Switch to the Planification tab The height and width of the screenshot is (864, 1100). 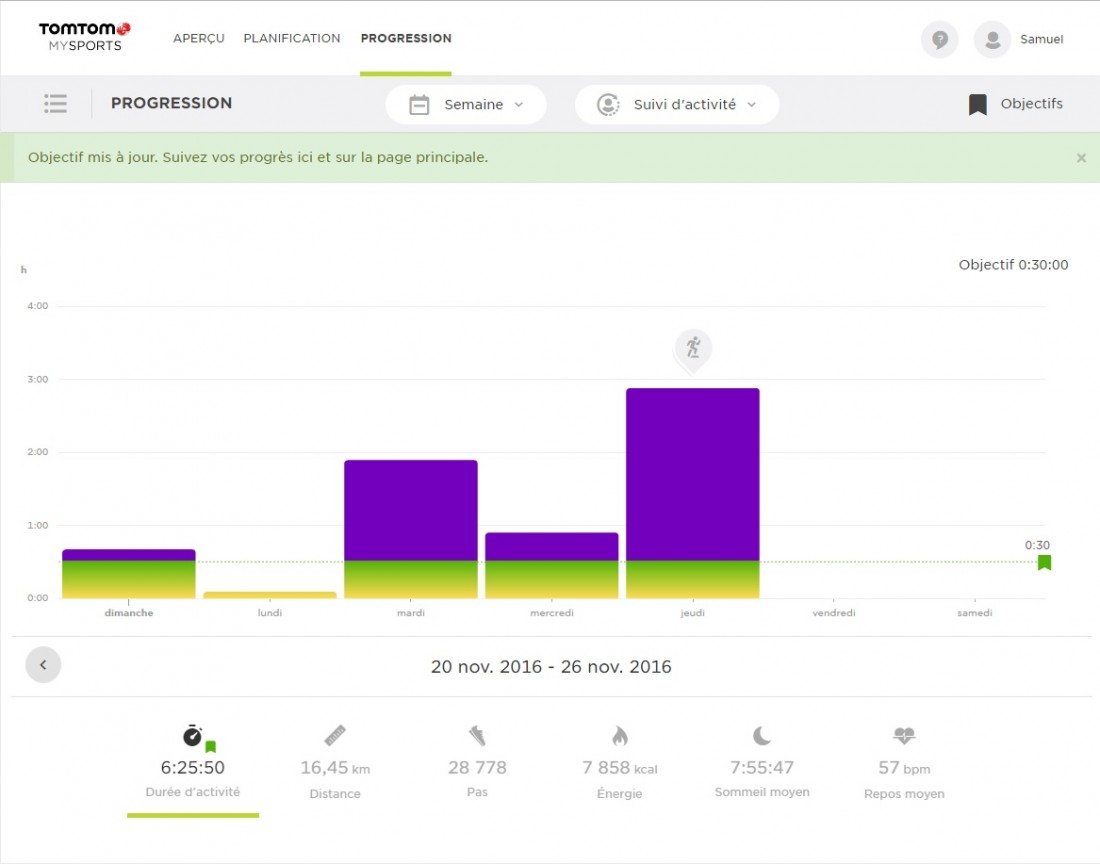pos(292,38)
